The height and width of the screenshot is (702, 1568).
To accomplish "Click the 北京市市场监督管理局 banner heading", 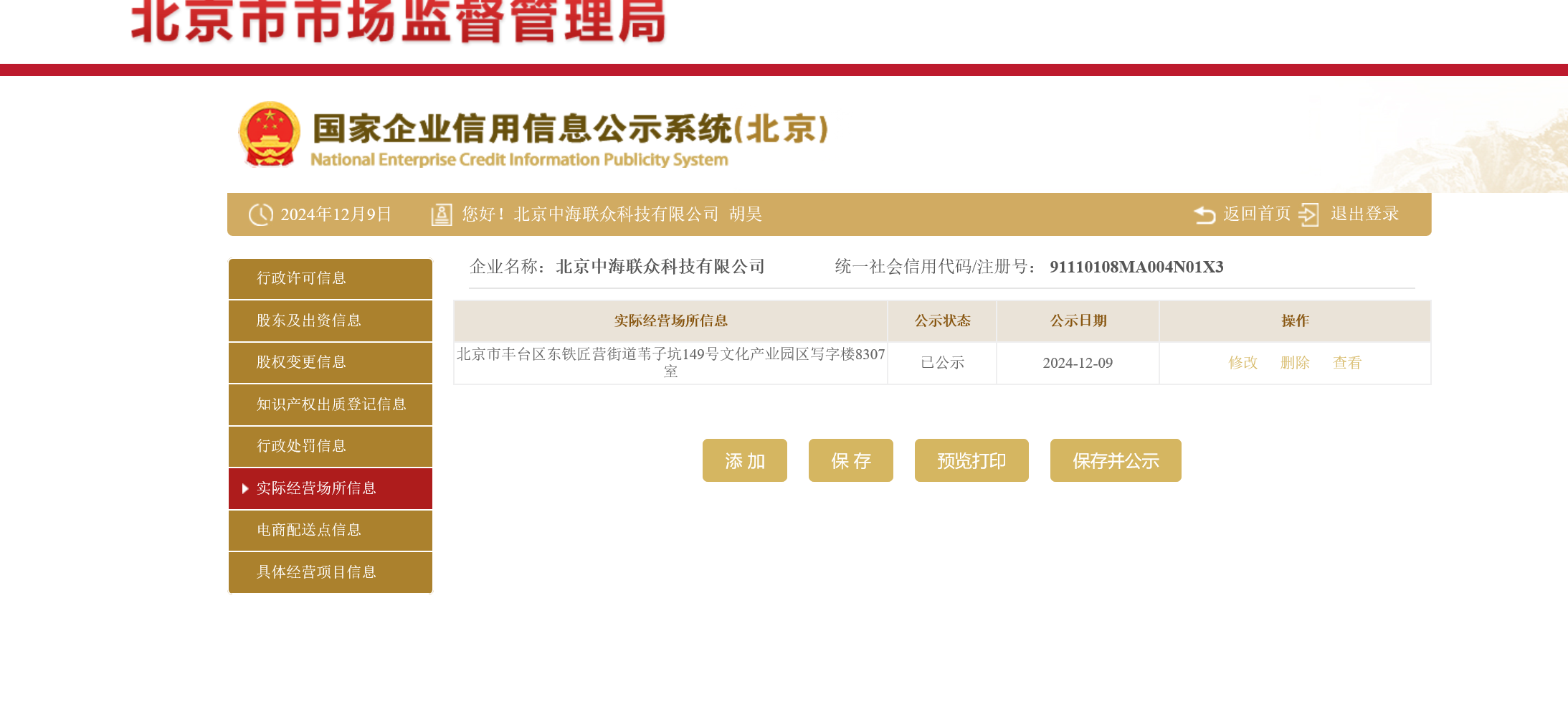I will 398,22.
